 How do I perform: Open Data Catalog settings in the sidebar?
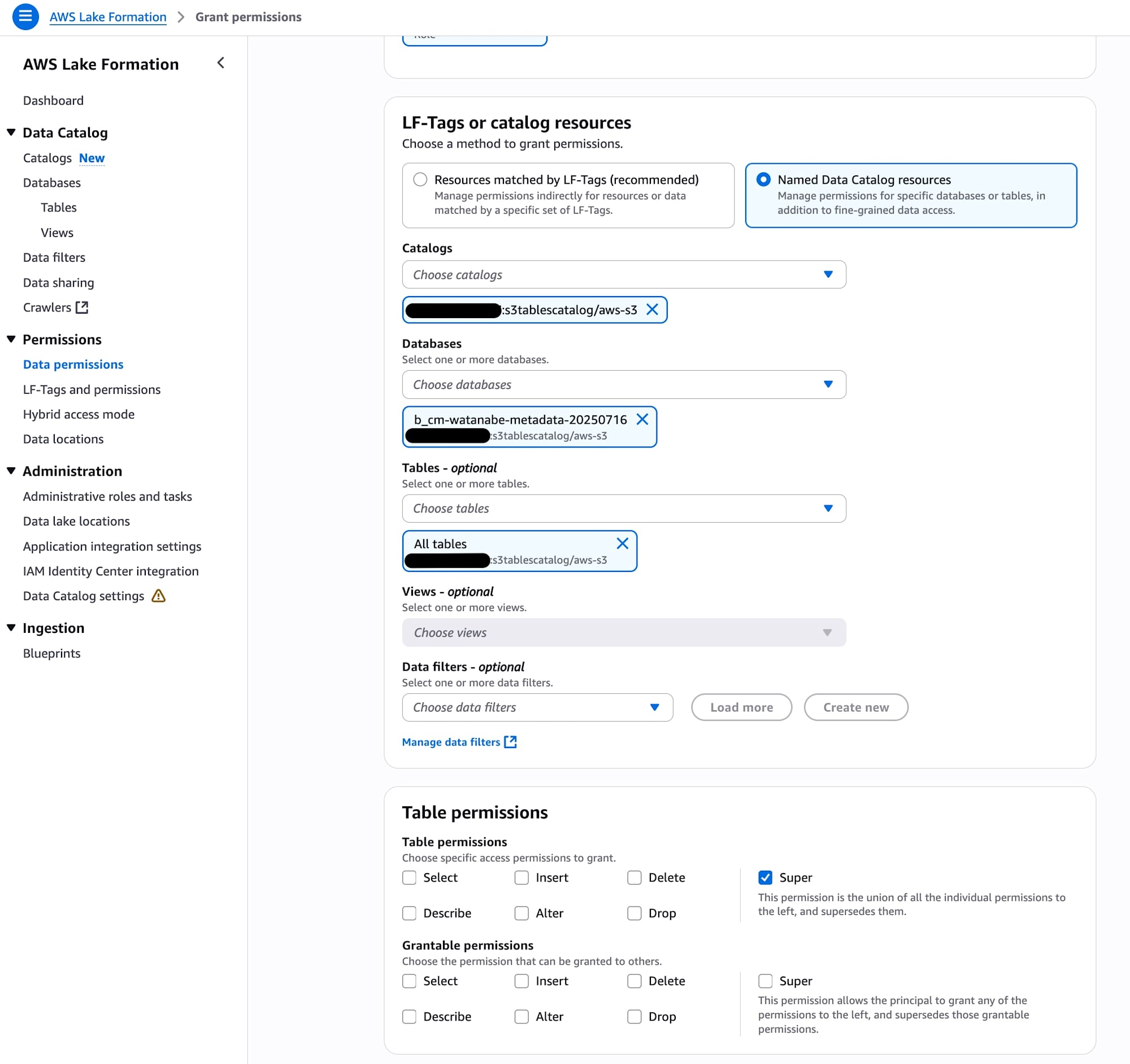point(84,596)
